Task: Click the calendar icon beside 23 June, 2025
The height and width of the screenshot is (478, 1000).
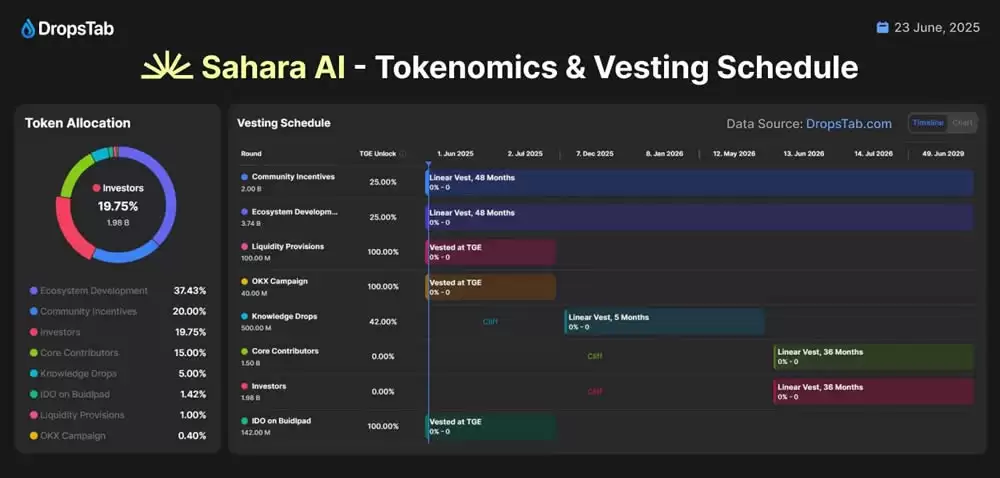Action: 883,27
